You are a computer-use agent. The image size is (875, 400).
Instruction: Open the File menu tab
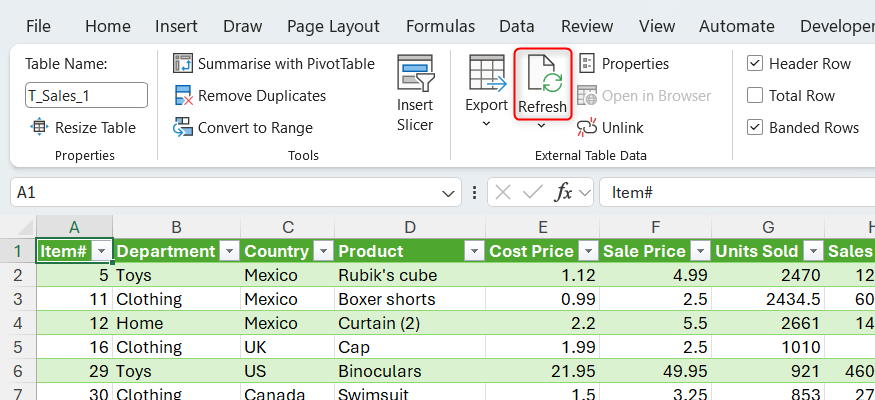(x=38, y=26)
